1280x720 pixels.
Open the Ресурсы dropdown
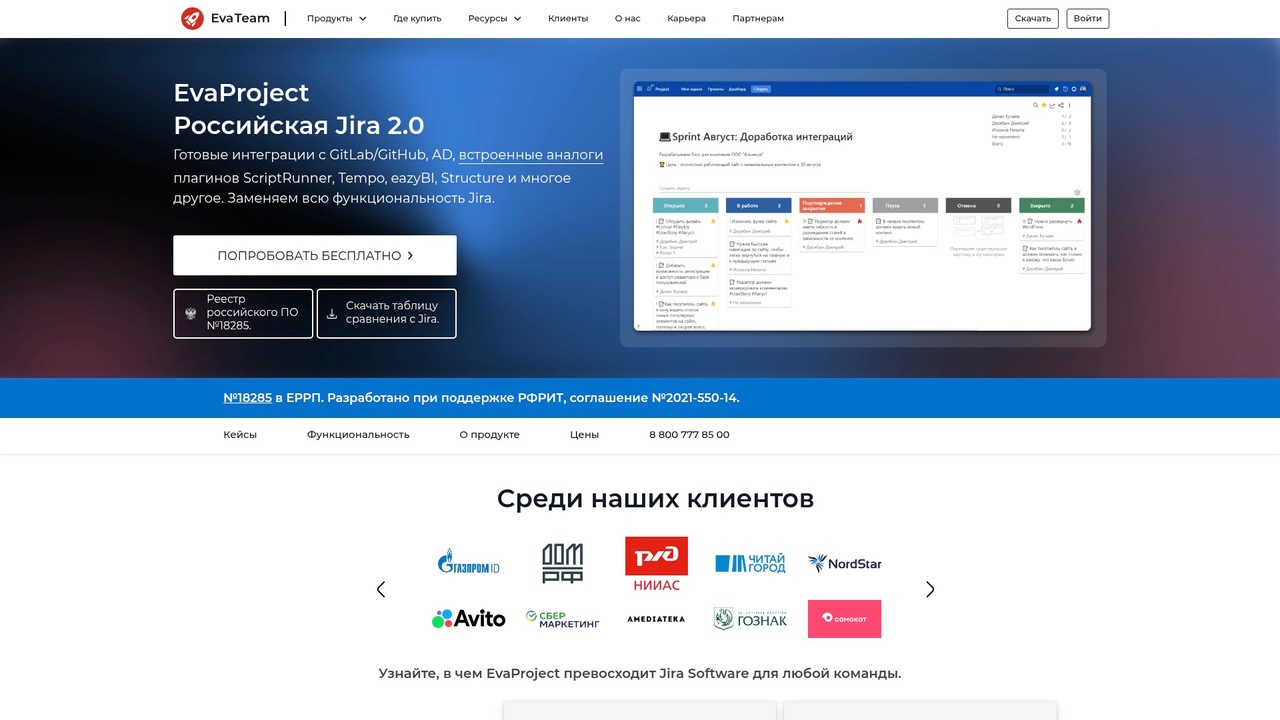click(x=494, y=18)
